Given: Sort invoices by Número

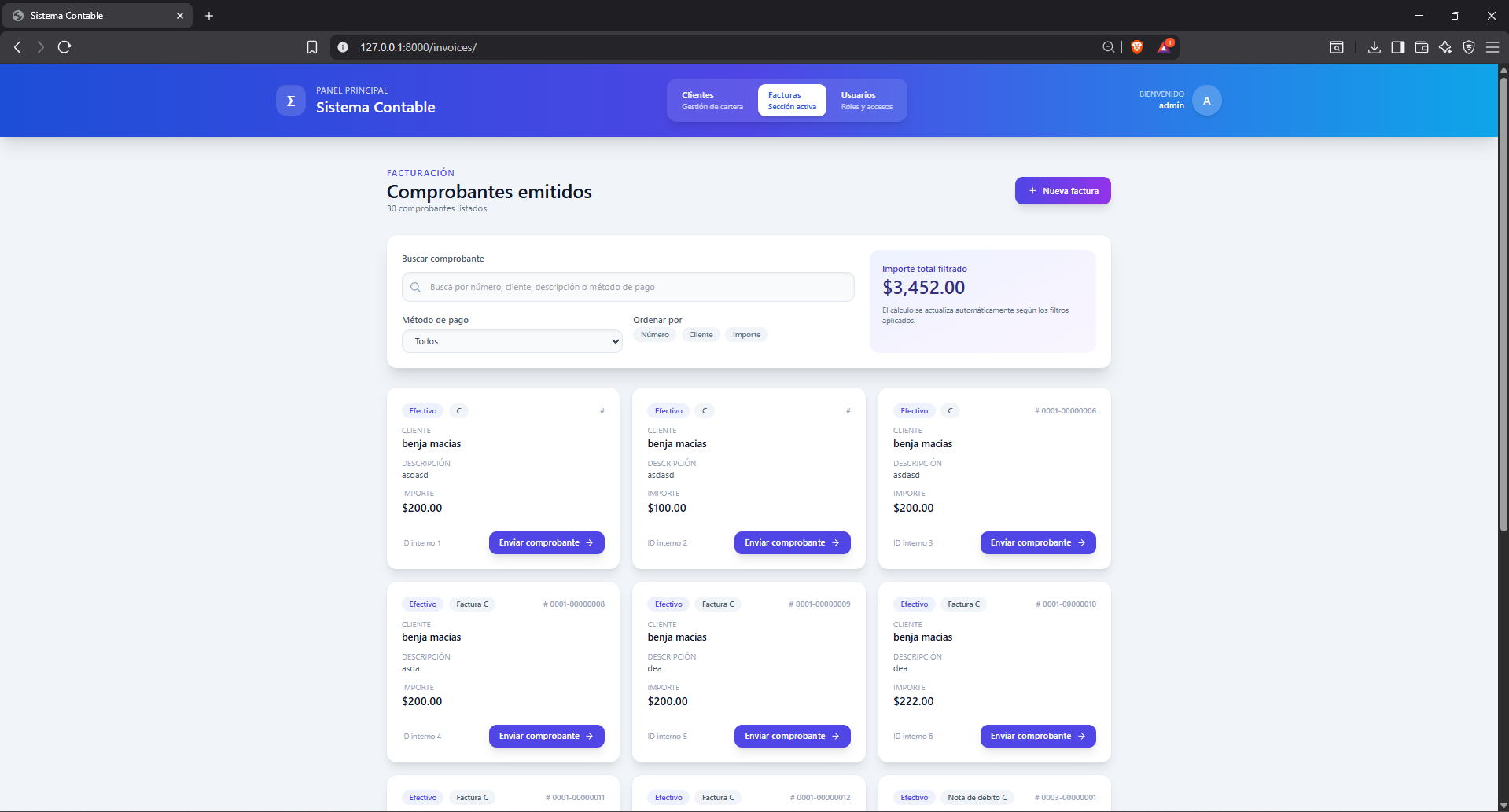Looking at the screenshot, I should click(x=654, y=335).
